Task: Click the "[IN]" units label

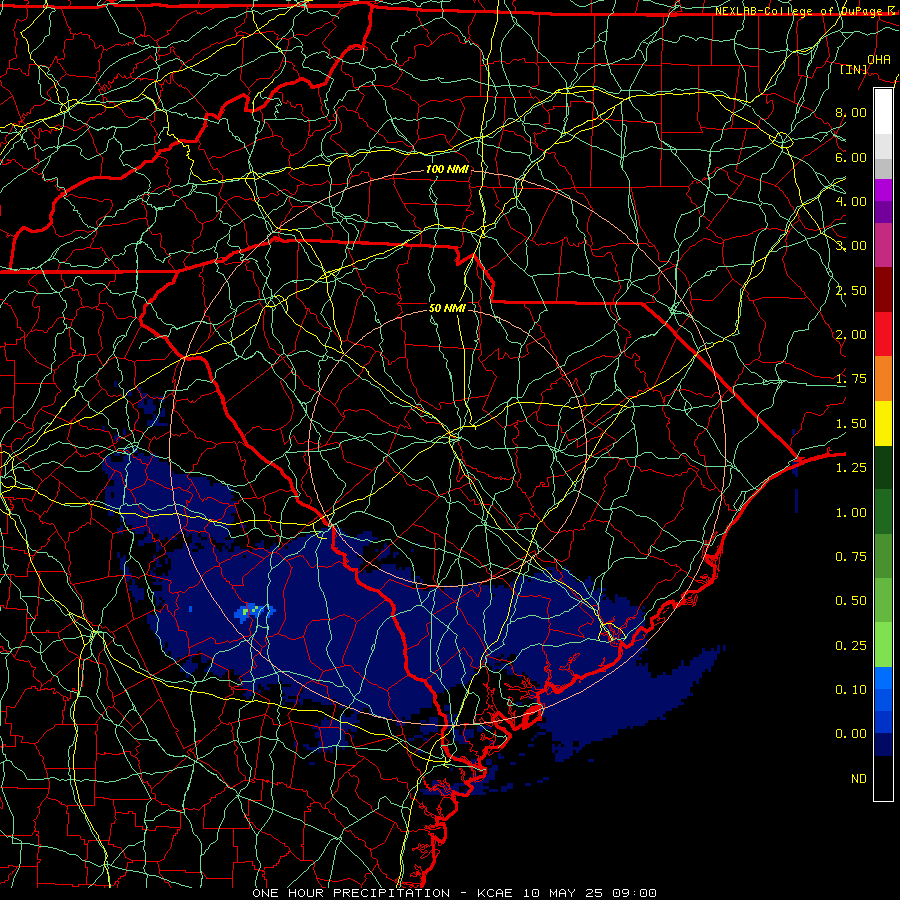Action: click(854, 69)
